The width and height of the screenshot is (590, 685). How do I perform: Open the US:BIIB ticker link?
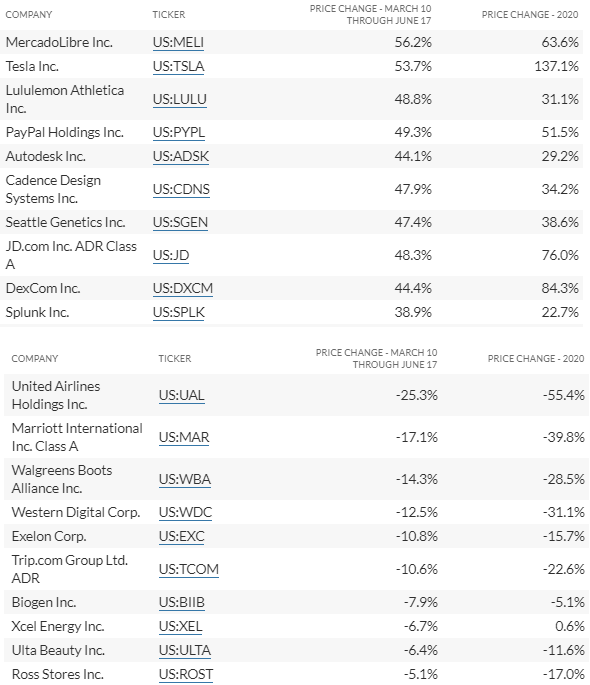click(182, 602)
